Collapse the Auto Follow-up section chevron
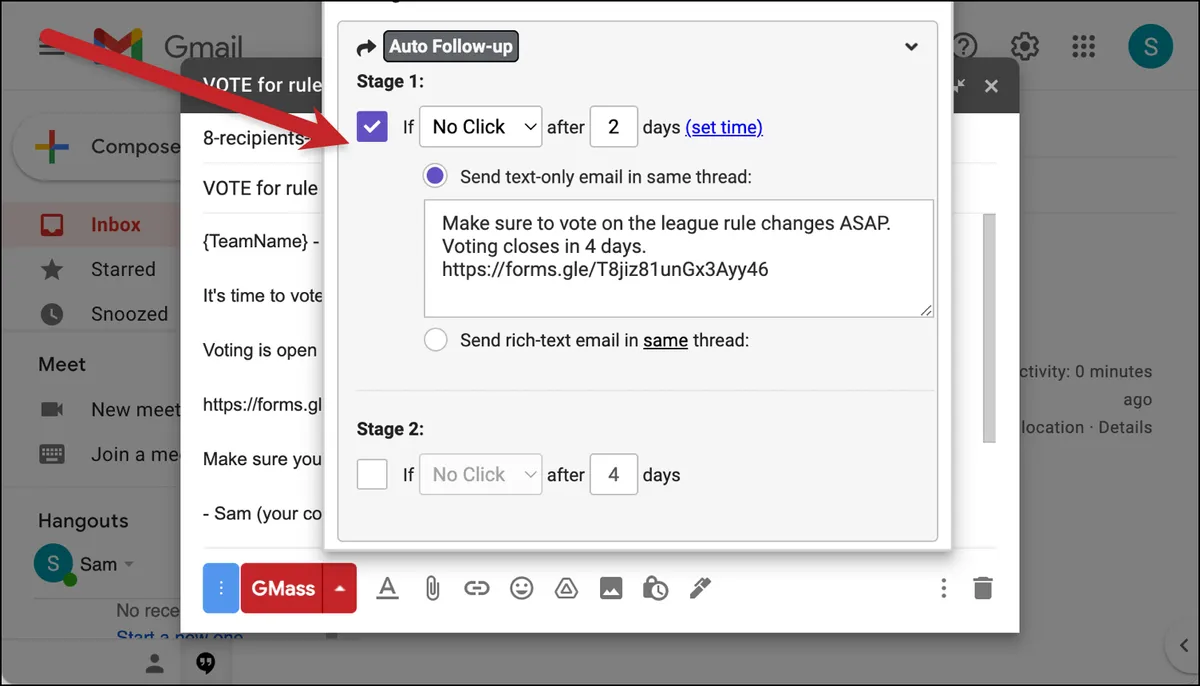The width and height of the screenshot is (1200, 686). [911, 46]
